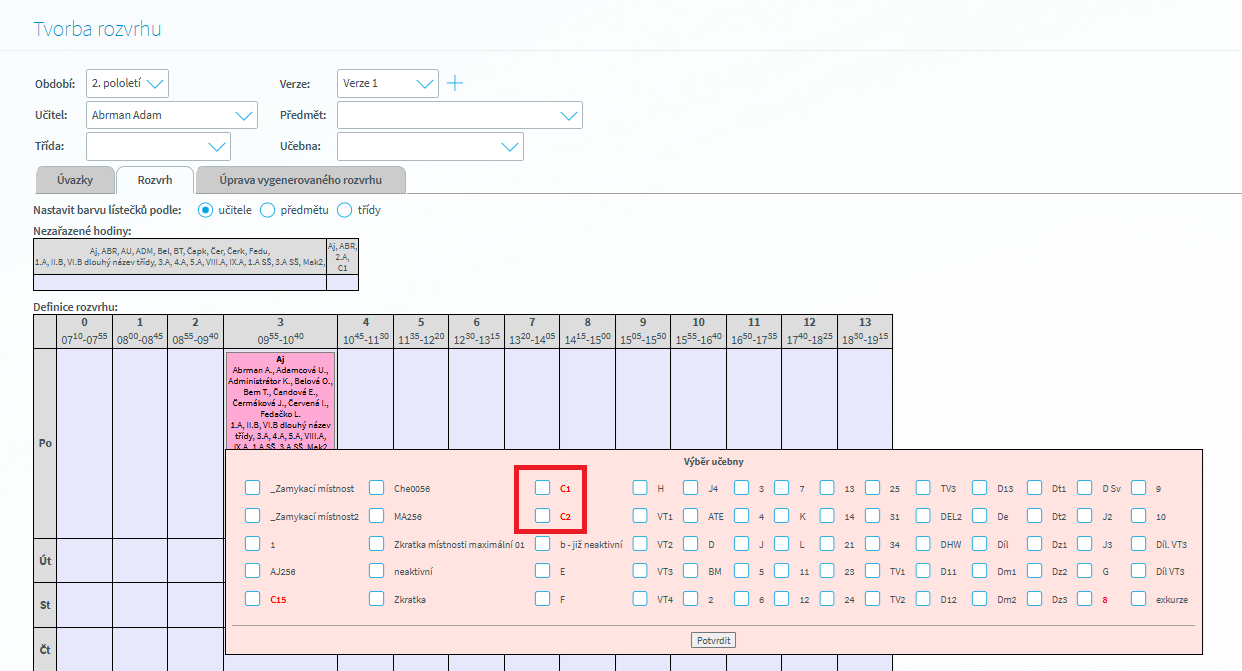This screenshot has width=1242, height=671.
Task: Check the DEL2 room checkbox
Action: click(924, 516)
